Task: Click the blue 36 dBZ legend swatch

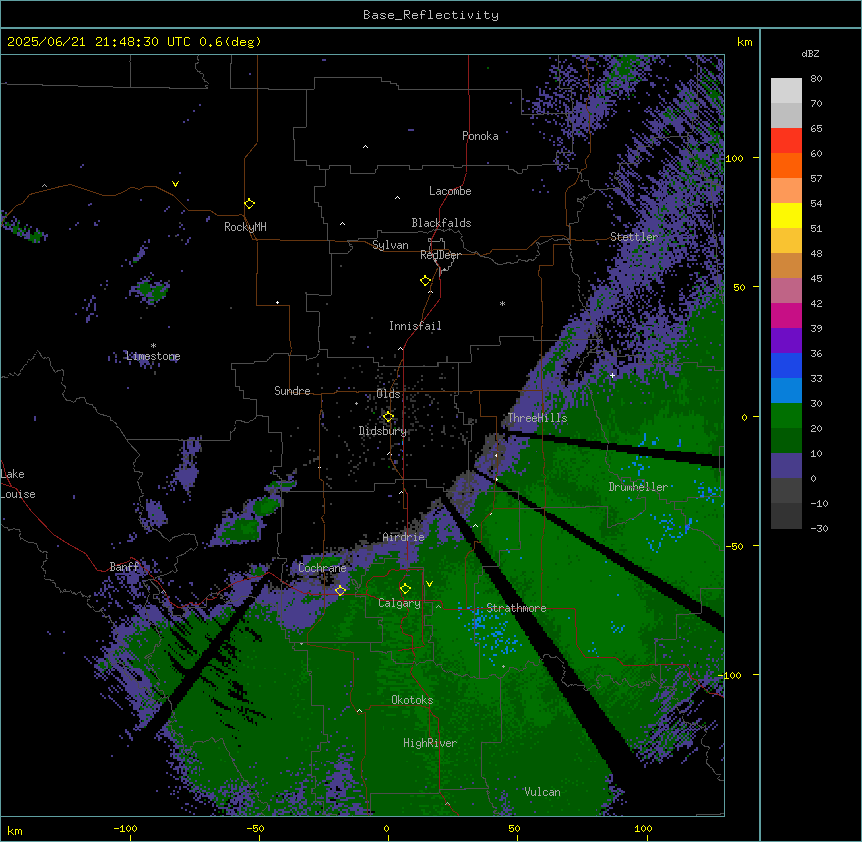Action: coord(786,365)
